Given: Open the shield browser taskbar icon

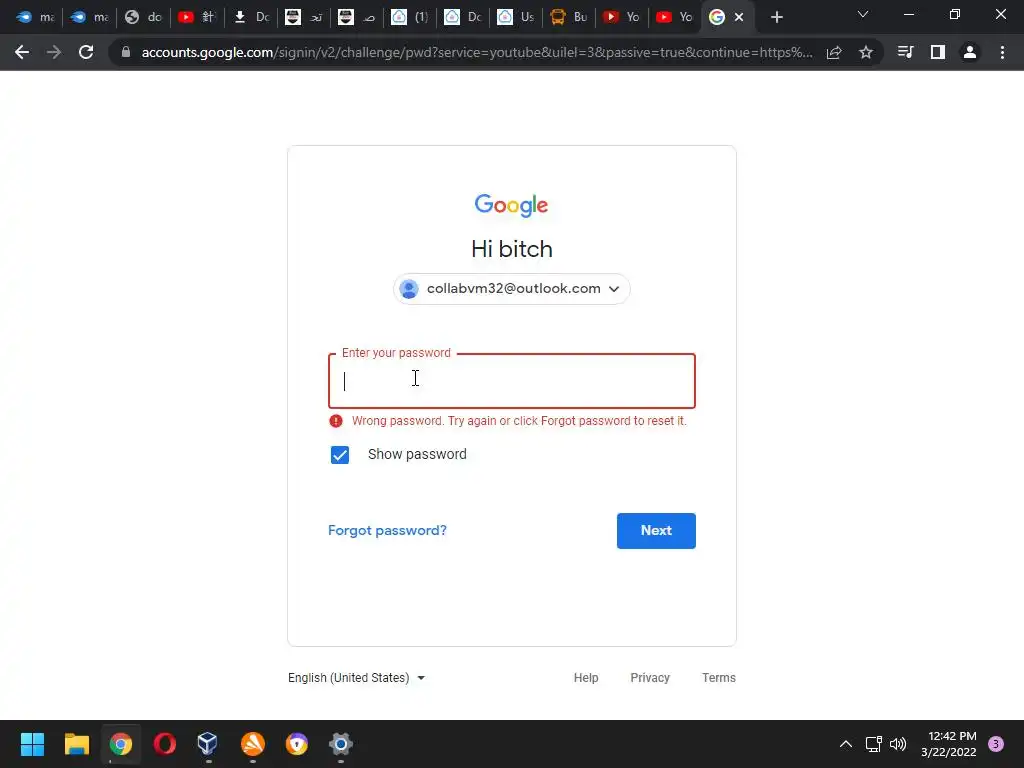Looking at the screenshot, I should click(x=296, y=744).
